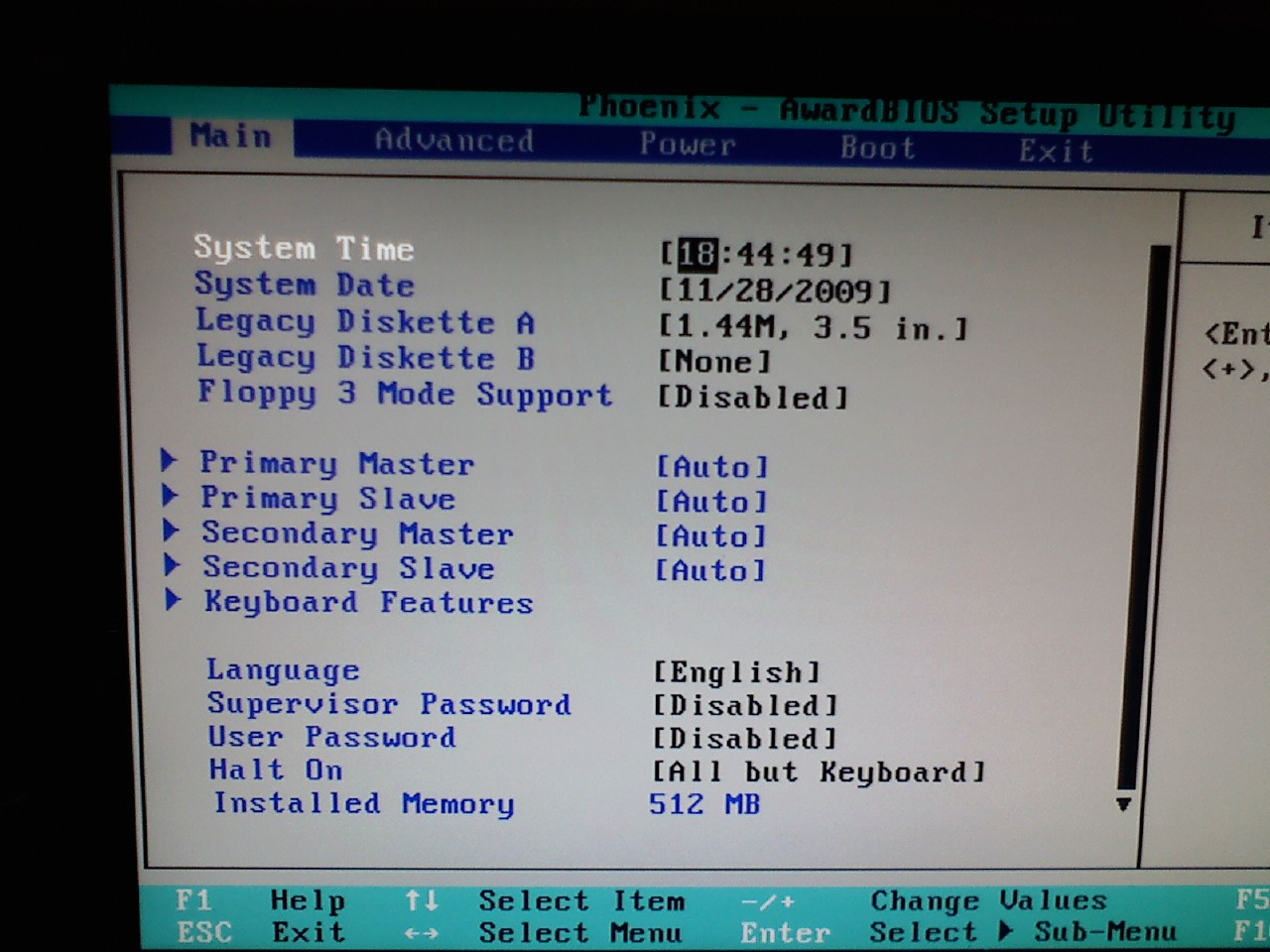
Task: Expand Secondary Master arrow
Action: click(x=171, y=530)
